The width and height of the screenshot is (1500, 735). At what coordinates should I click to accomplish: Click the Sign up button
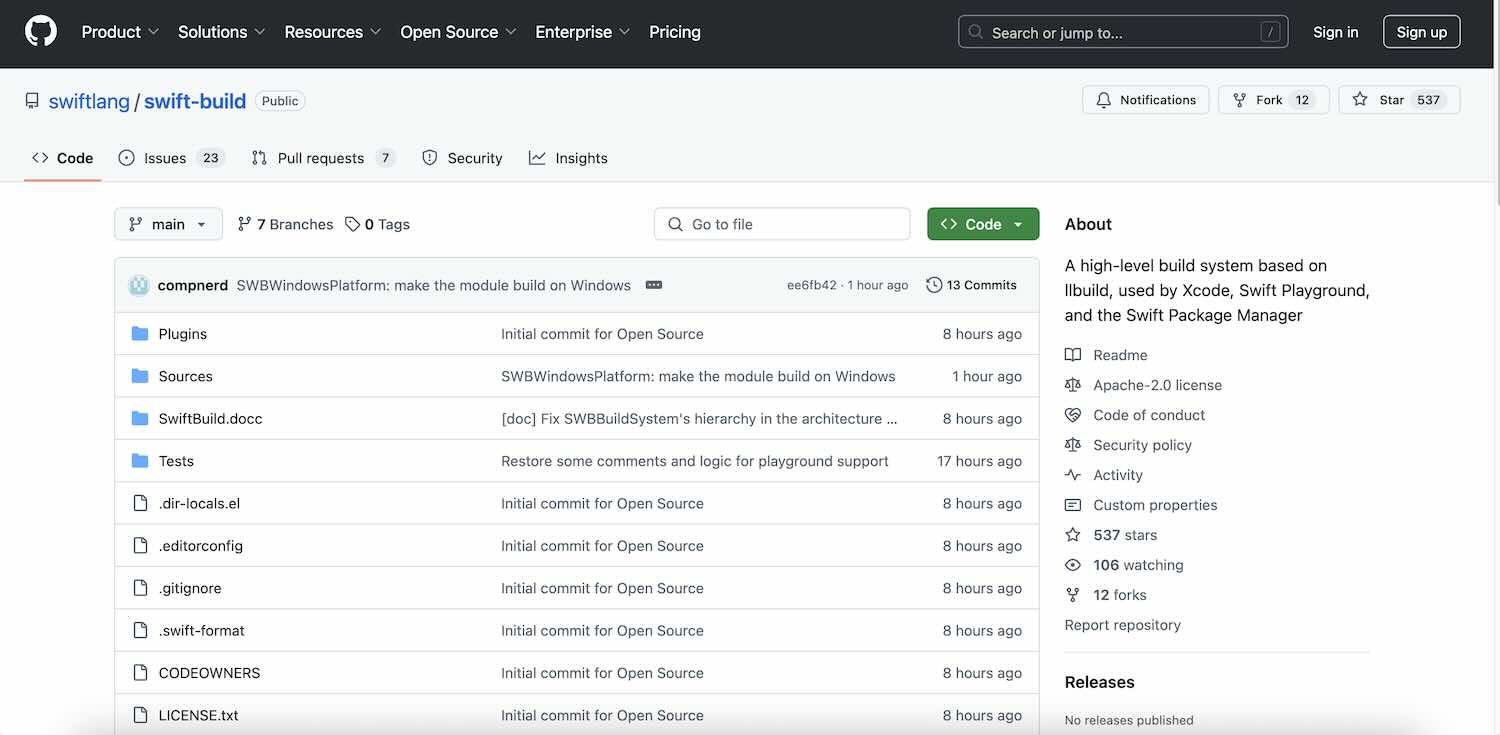click(1421, 31)
